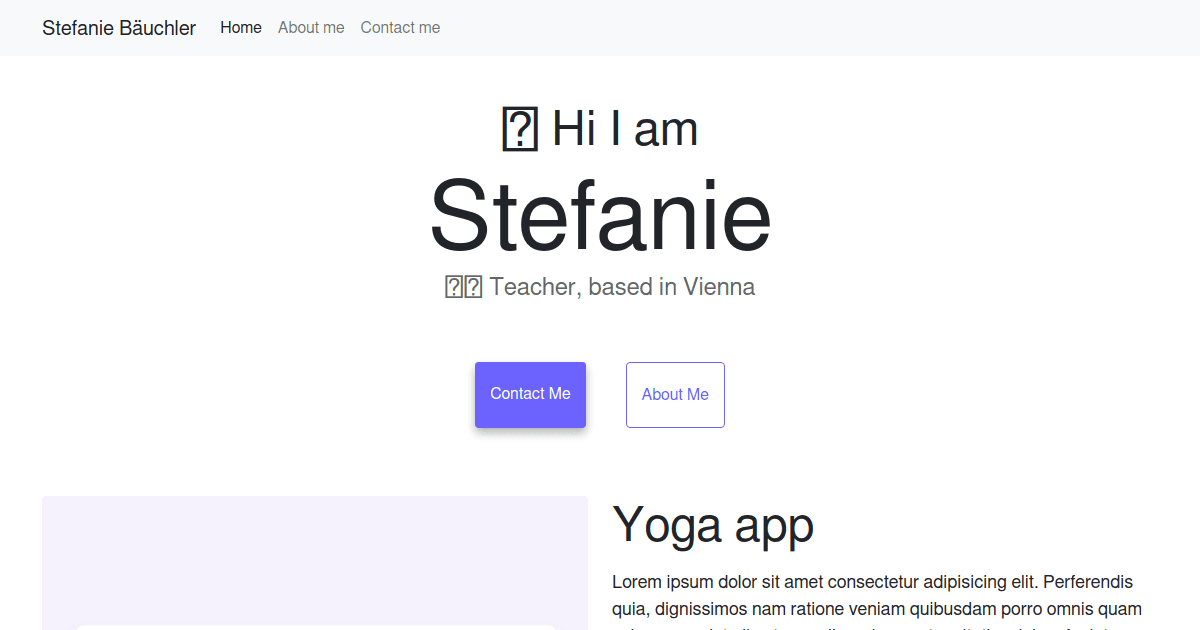The width and height of the screenshot is (1200, 630).
Task: Select the Home nav item
Action: click(241, 28)
